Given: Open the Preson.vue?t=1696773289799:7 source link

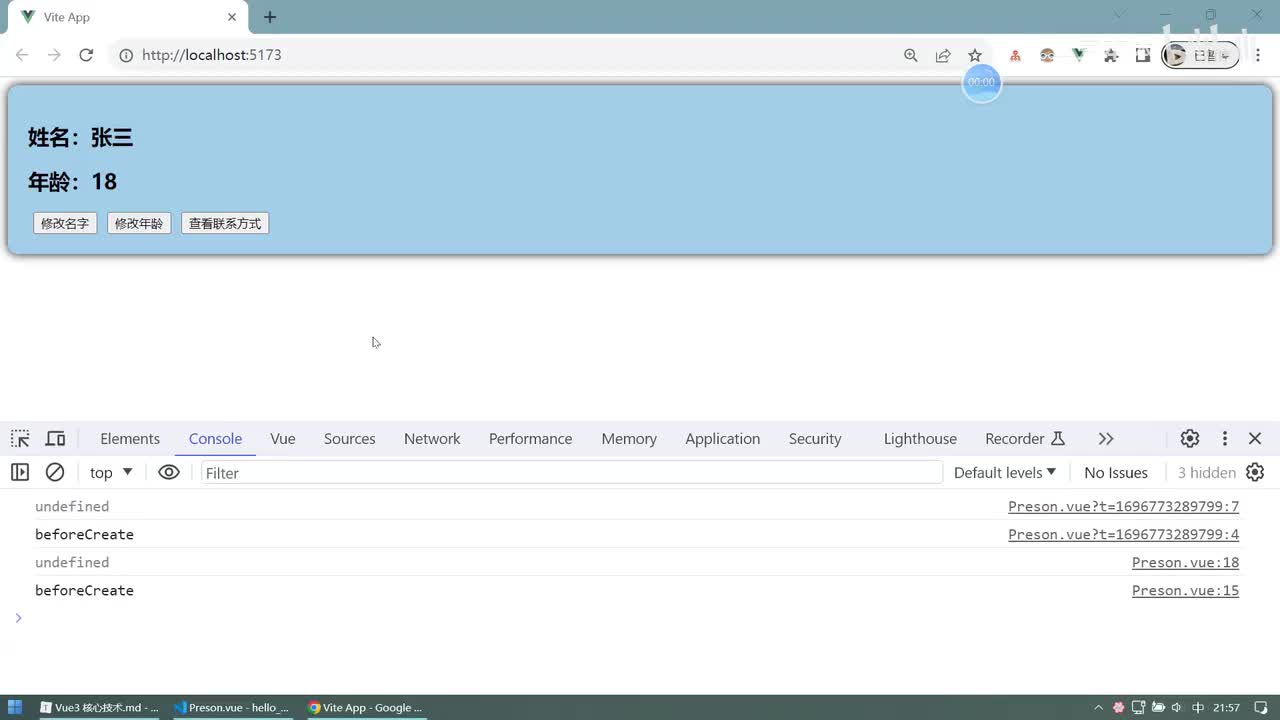Looking at the screenshot, I should (1123, 507).
